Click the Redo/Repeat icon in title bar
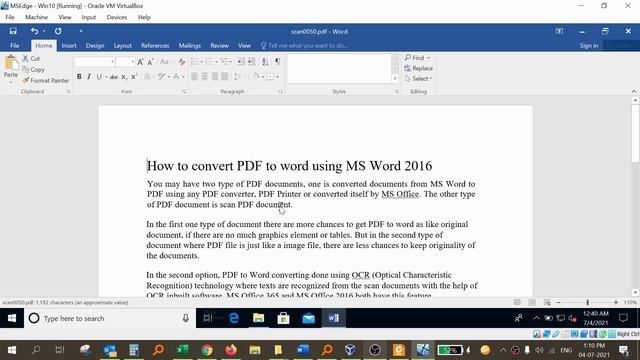The image size is (640, 360). coord(58,31)
